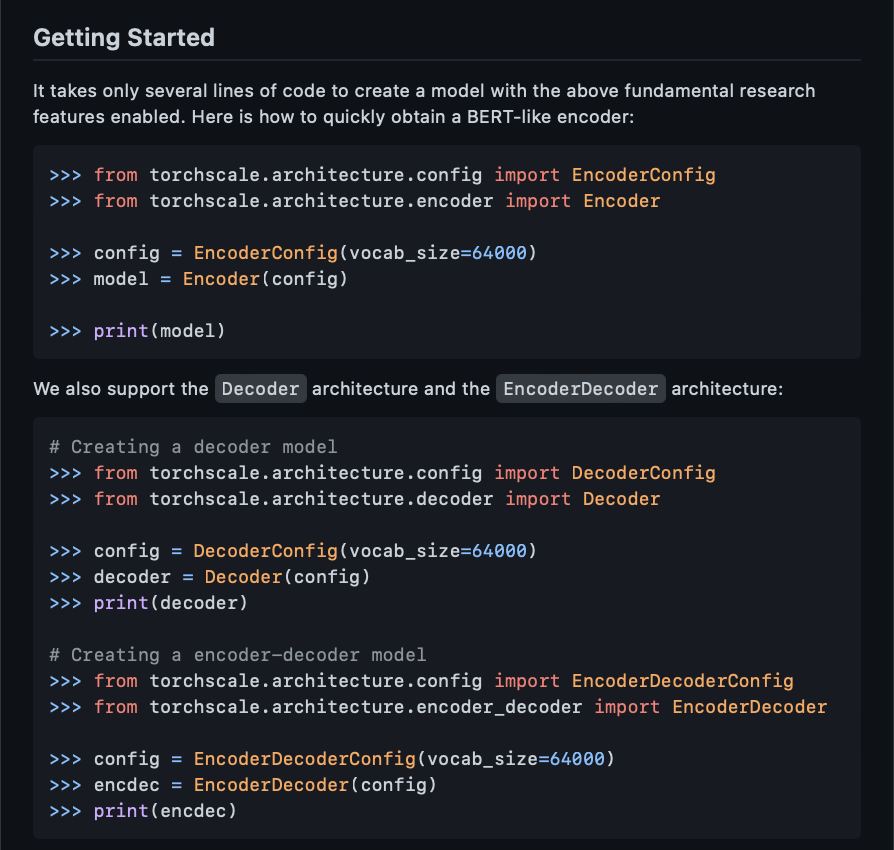Click the EncoderDecoder inline code label
This screenshot has width=894, height=850.
(x=580, y=389)
